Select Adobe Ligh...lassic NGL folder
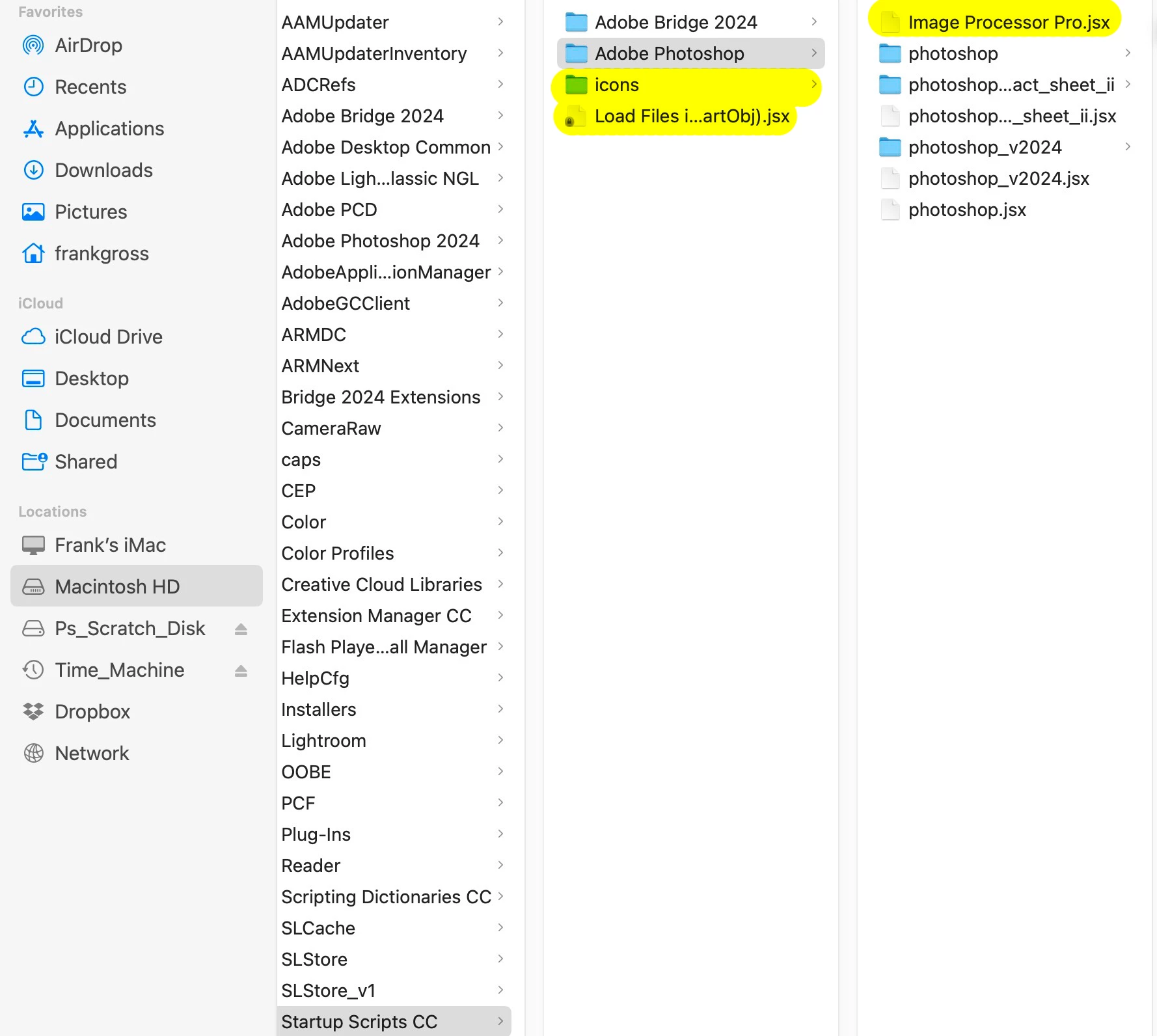 394,178
